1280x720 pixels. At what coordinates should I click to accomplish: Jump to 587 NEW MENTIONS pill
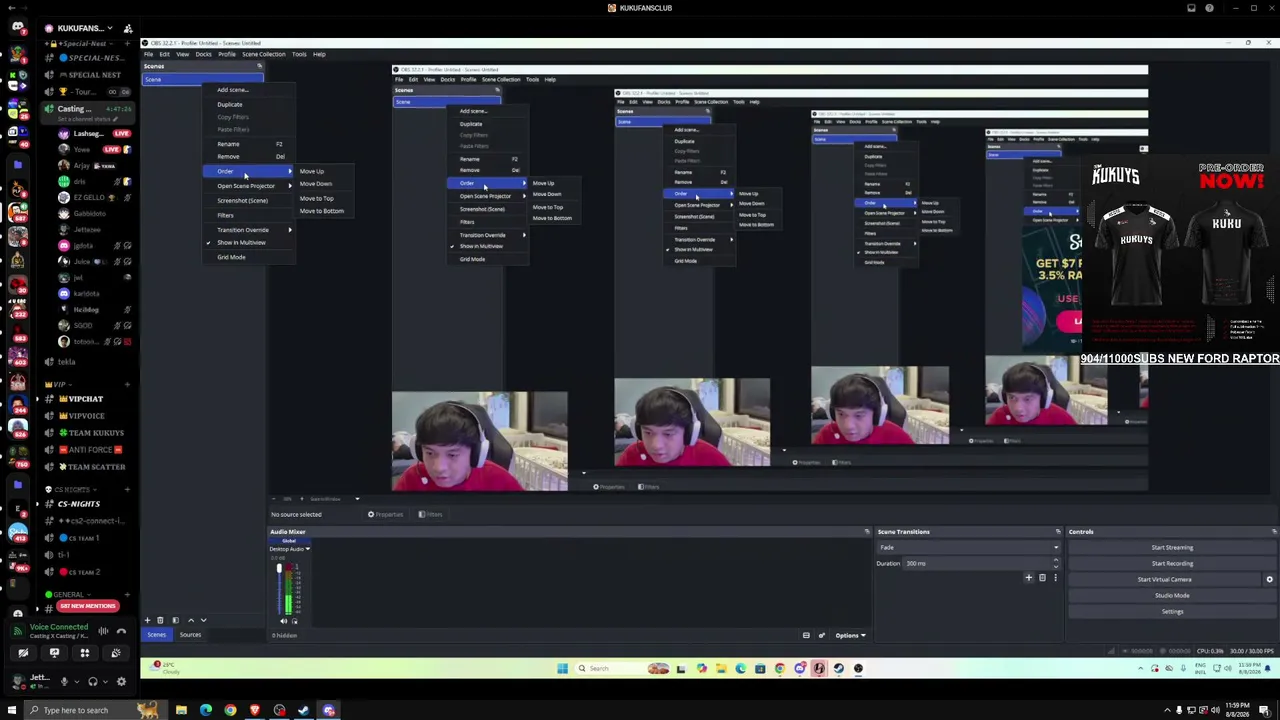click(88, 606)
